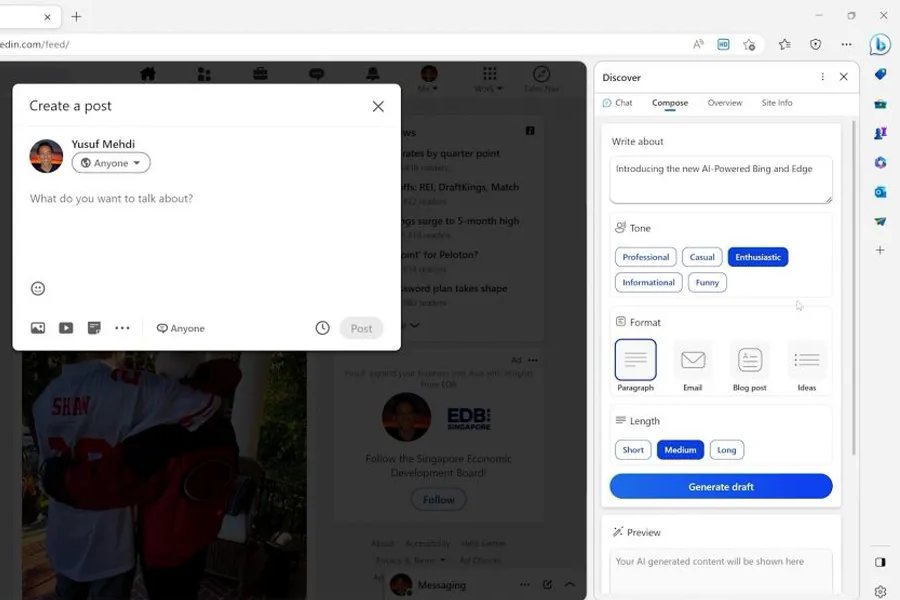Open the LinkedIn My Network icon

(x=204, y=74)
